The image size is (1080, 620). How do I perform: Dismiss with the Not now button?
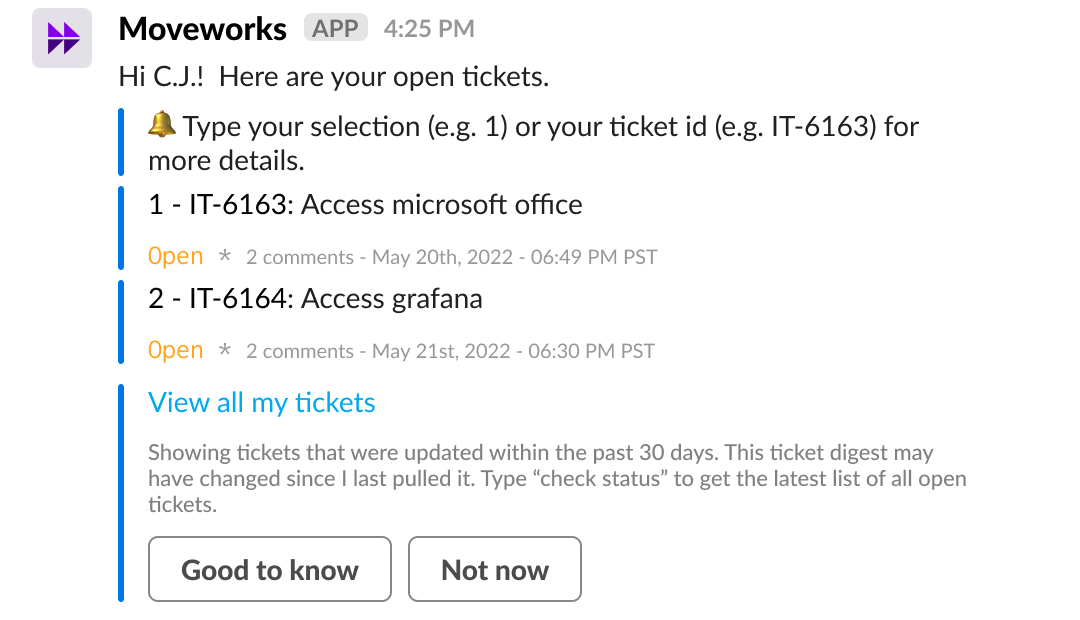(495, 570)
